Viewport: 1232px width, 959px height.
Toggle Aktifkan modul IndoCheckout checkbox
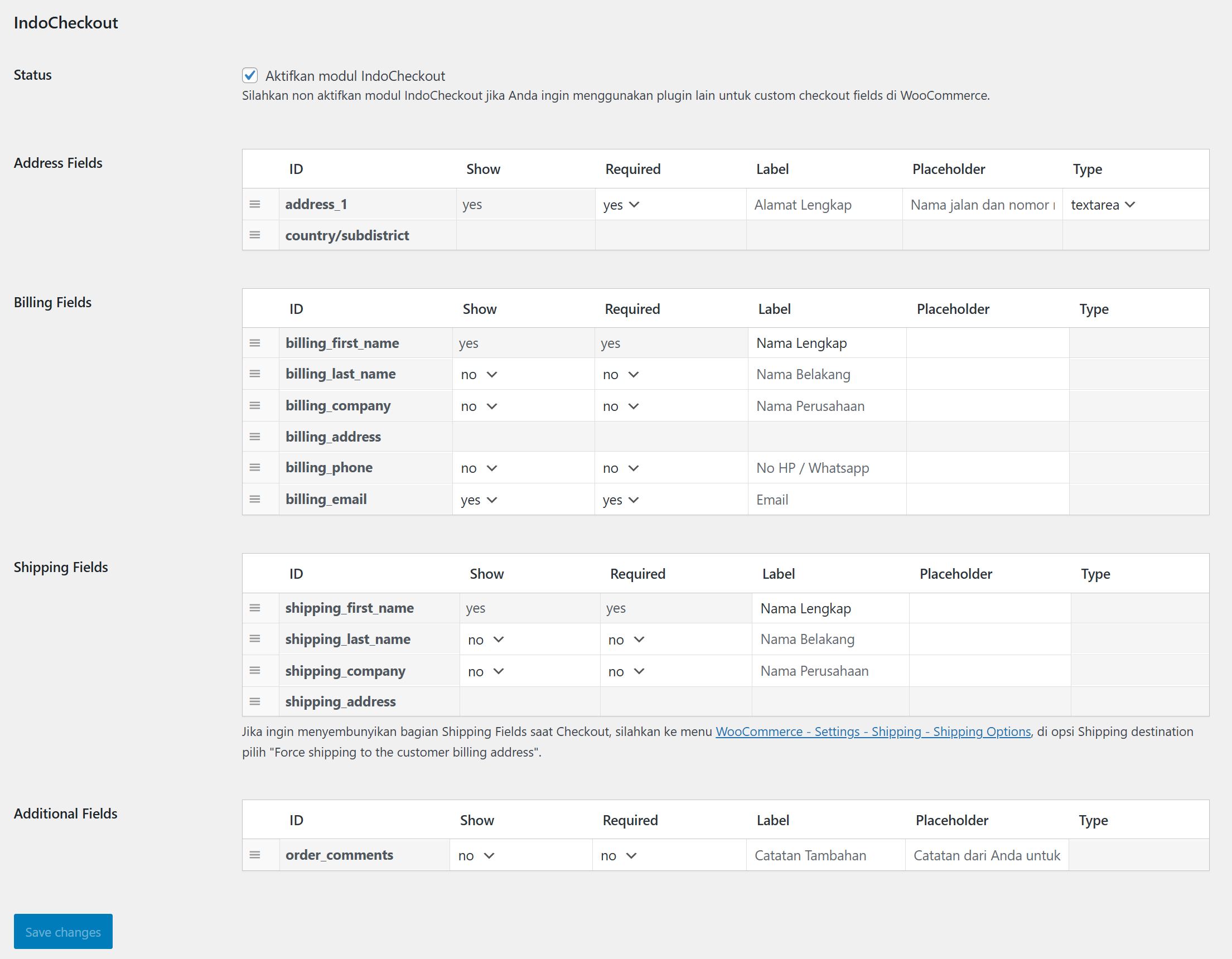click(250, 75)
